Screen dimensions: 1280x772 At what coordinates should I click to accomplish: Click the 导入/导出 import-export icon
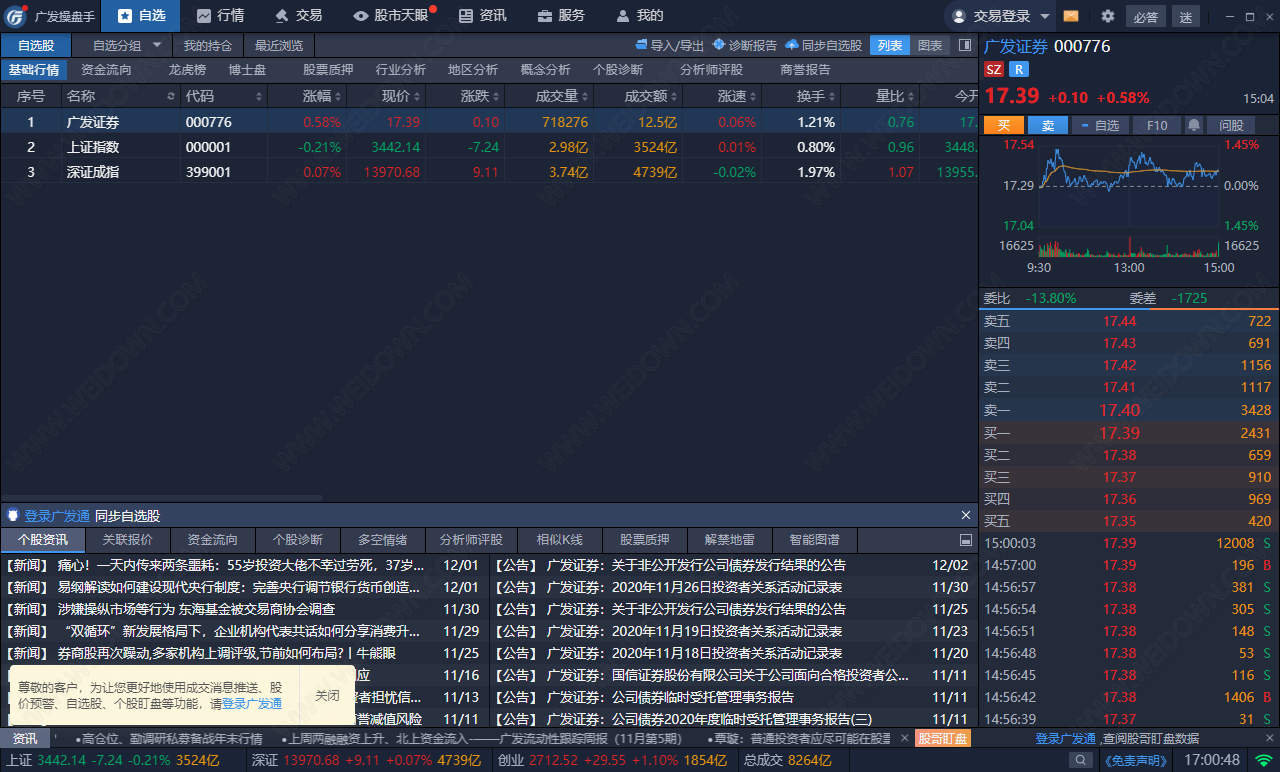[x=642, y=45]
